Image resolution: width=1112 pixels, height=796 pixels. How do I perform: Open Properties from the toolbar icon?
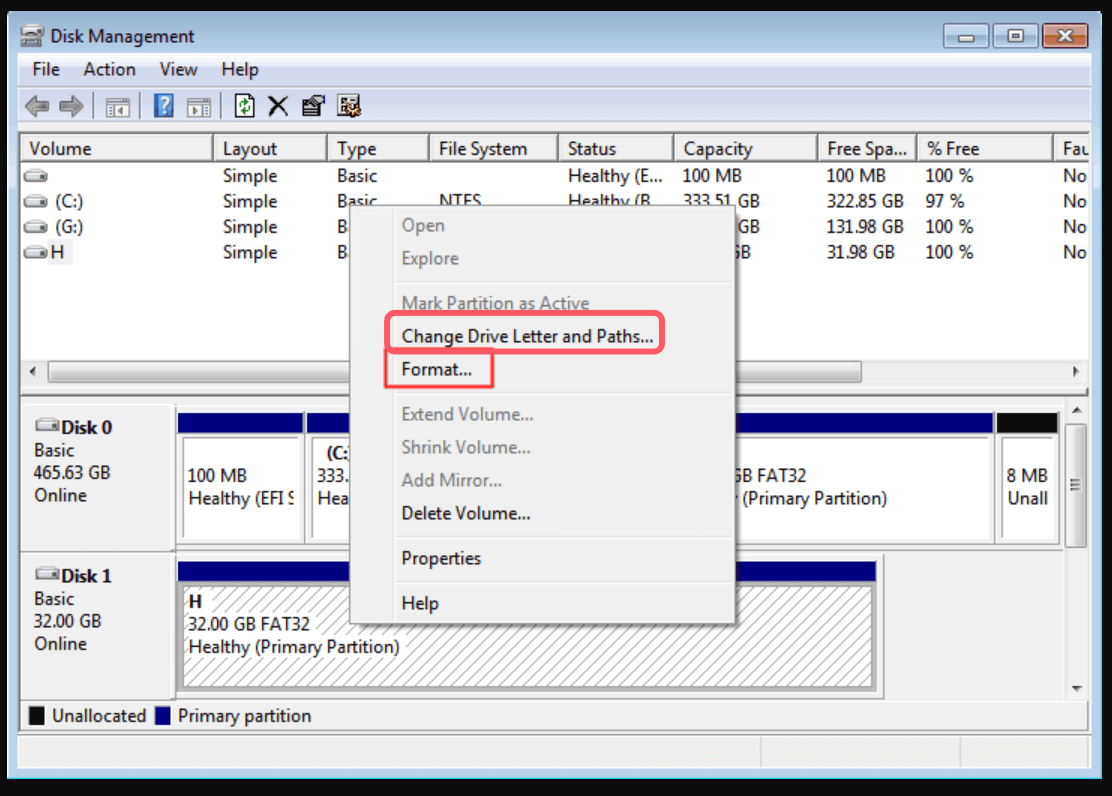313,106
